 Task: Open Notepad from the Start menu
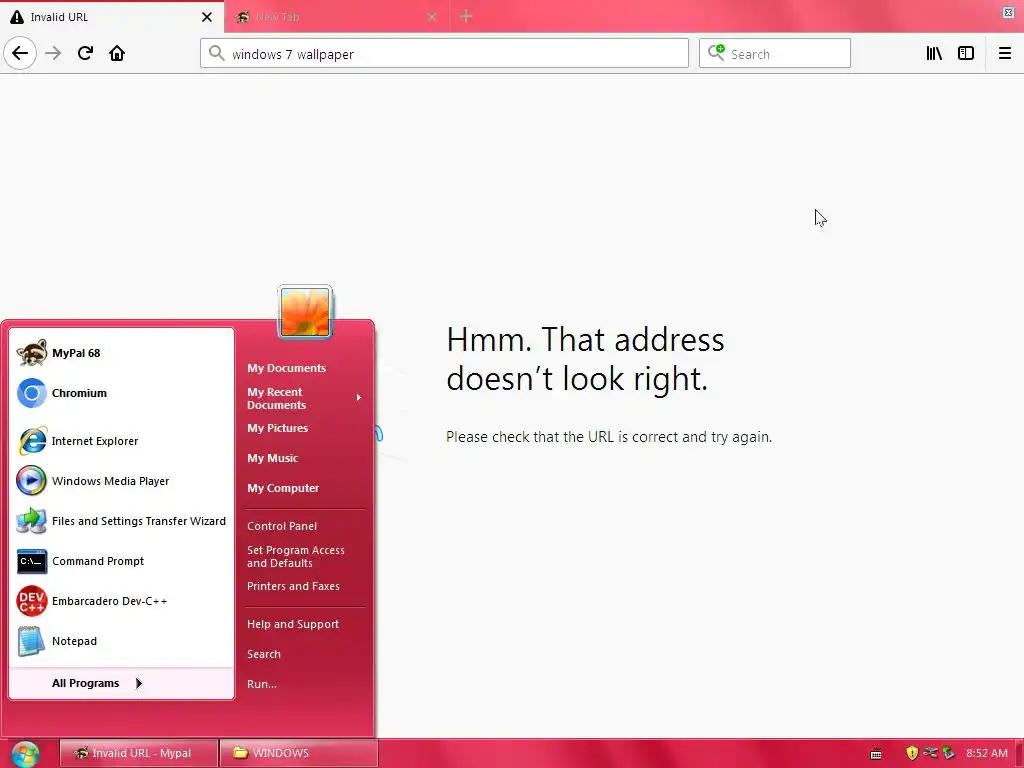coord(122,641)
